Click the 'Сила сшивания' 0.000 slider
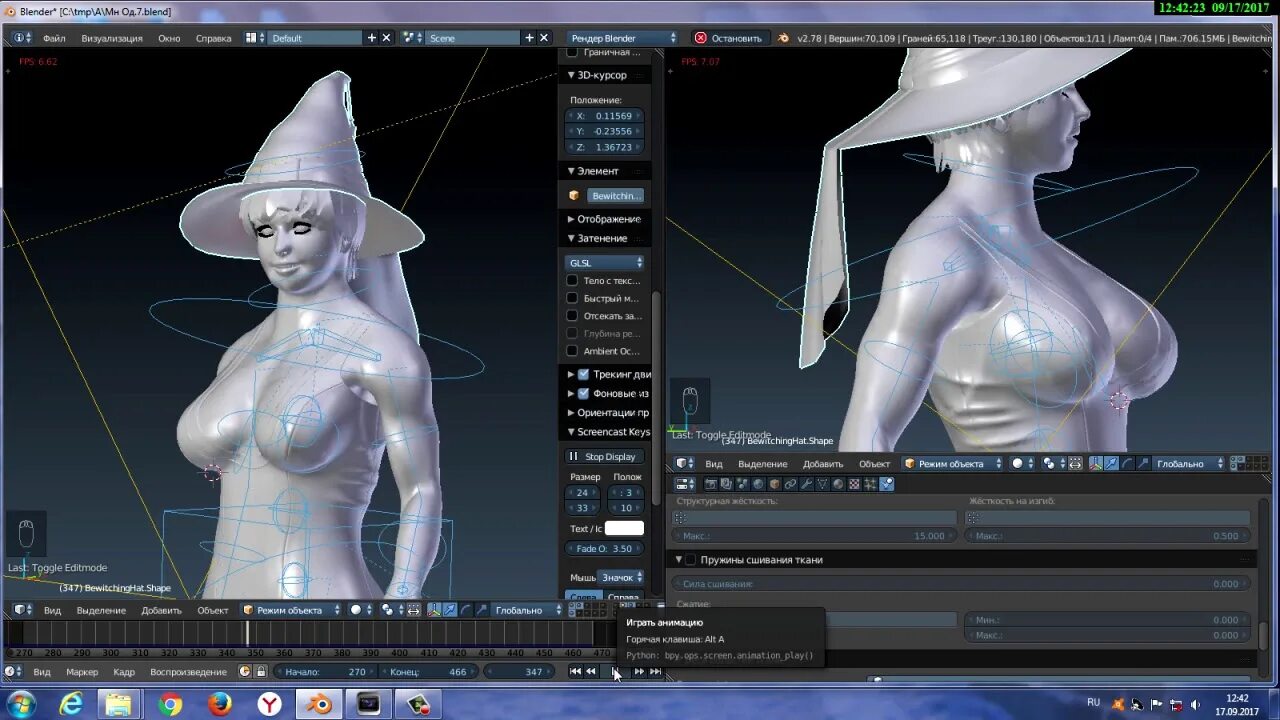Viewport: 1280px width, 720px height. (960, 583)
